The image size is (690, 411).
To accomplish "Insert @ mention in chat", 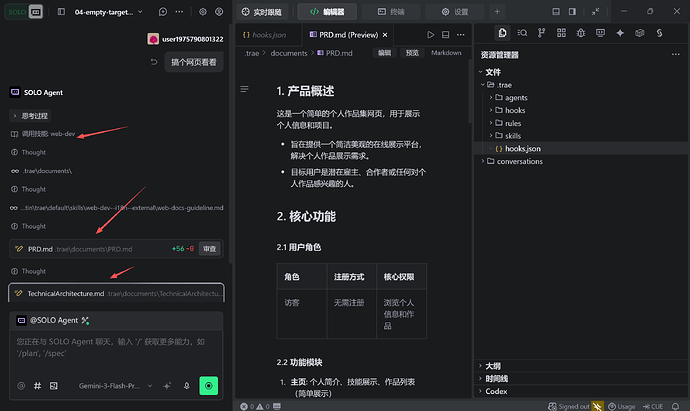I will click(x=21, y=386).
